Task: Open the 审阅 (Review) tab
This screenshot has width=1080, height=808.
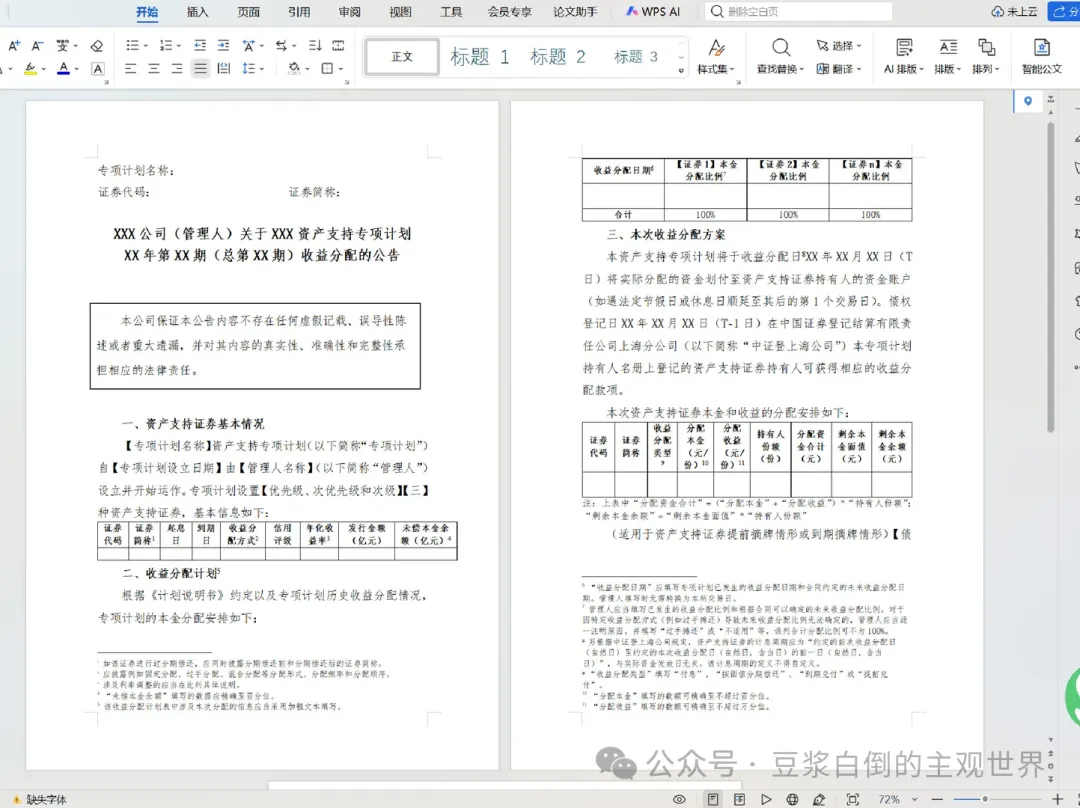Action: click(349, 12)
